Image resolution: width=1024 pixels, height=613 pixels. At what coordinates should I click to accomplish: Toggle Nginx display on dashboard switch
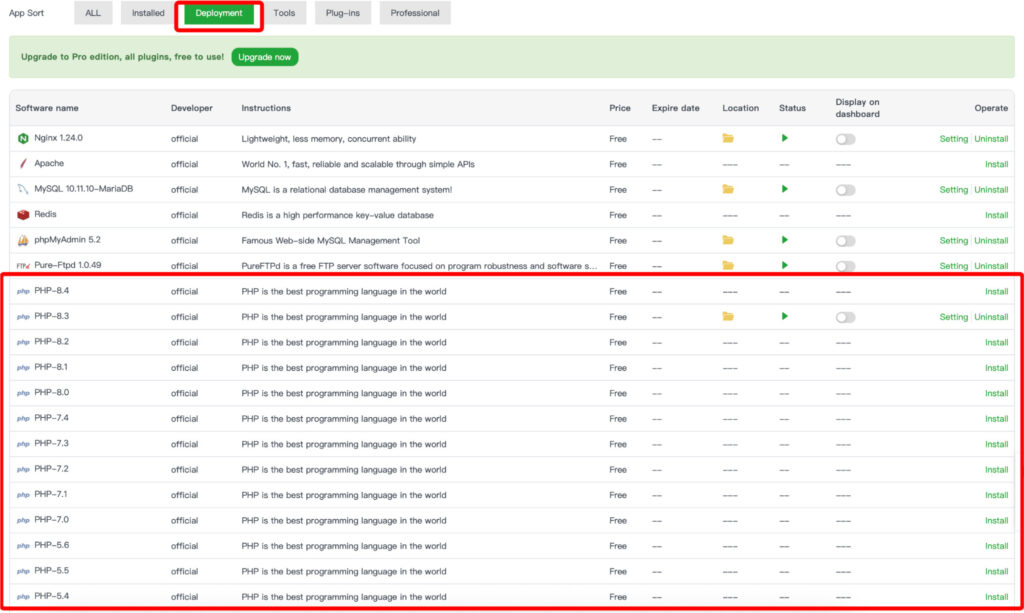click(x=846, y=139)
